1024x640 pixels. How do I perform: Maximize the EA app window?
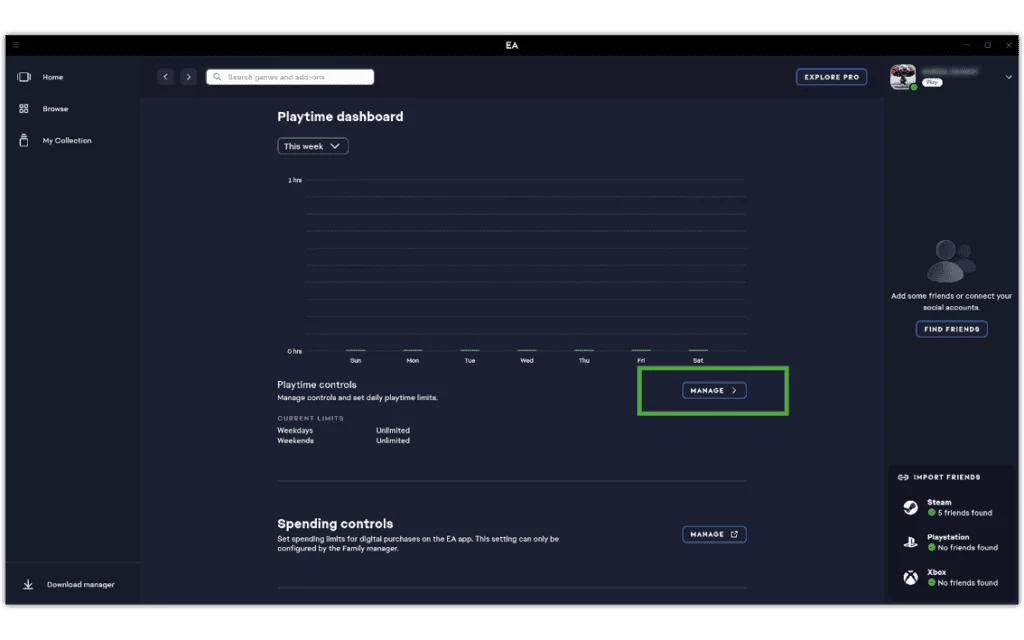987,45
